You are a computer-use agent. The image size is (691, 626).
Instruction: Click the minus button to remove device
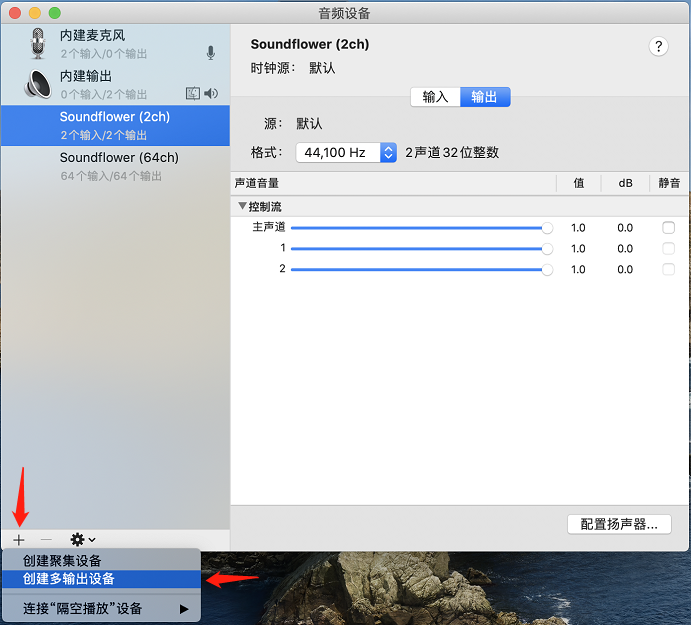click(x=46, y=540)
